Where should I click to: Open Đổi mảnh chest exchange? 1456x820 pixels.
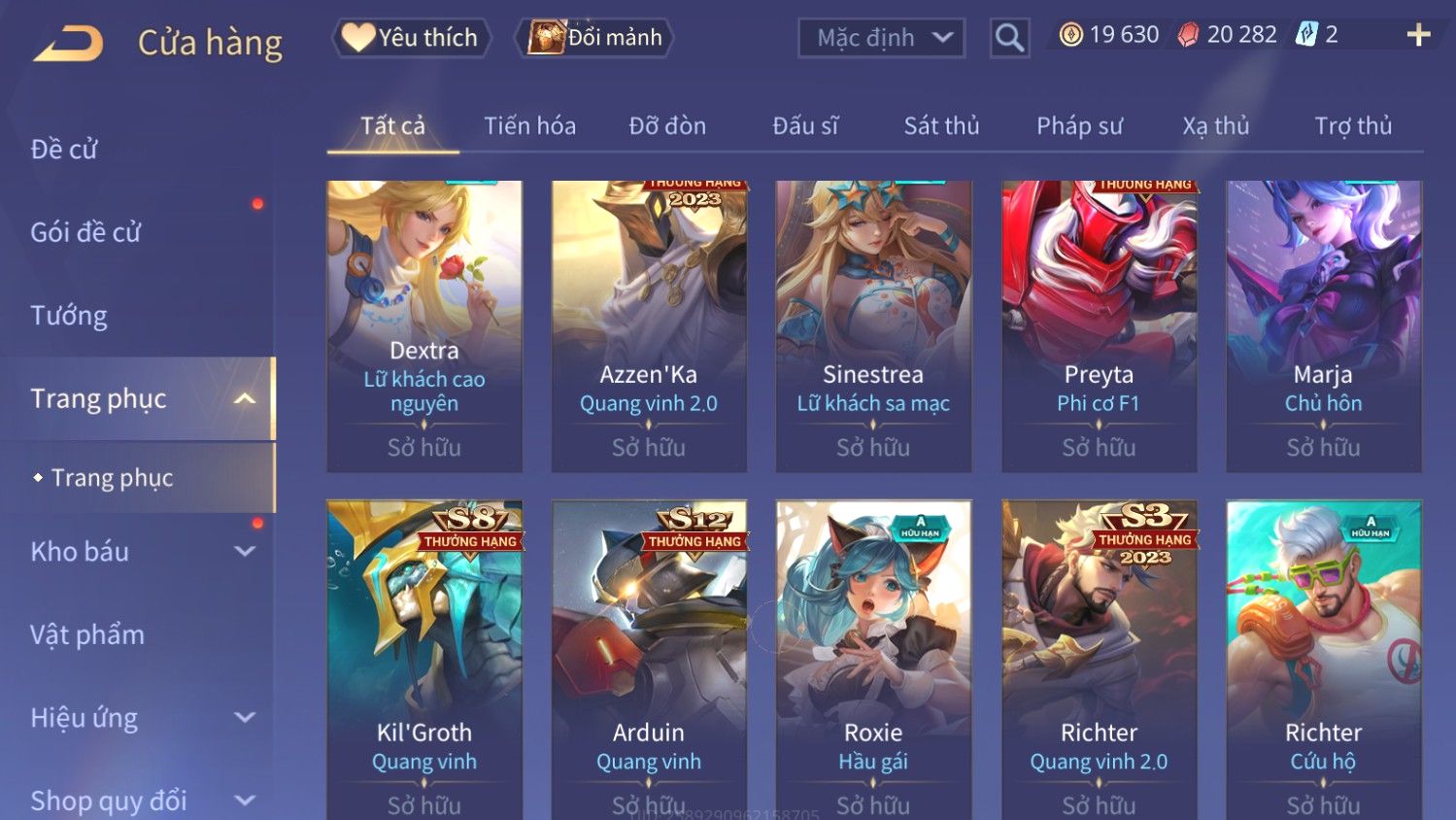[x=594, y=38]
